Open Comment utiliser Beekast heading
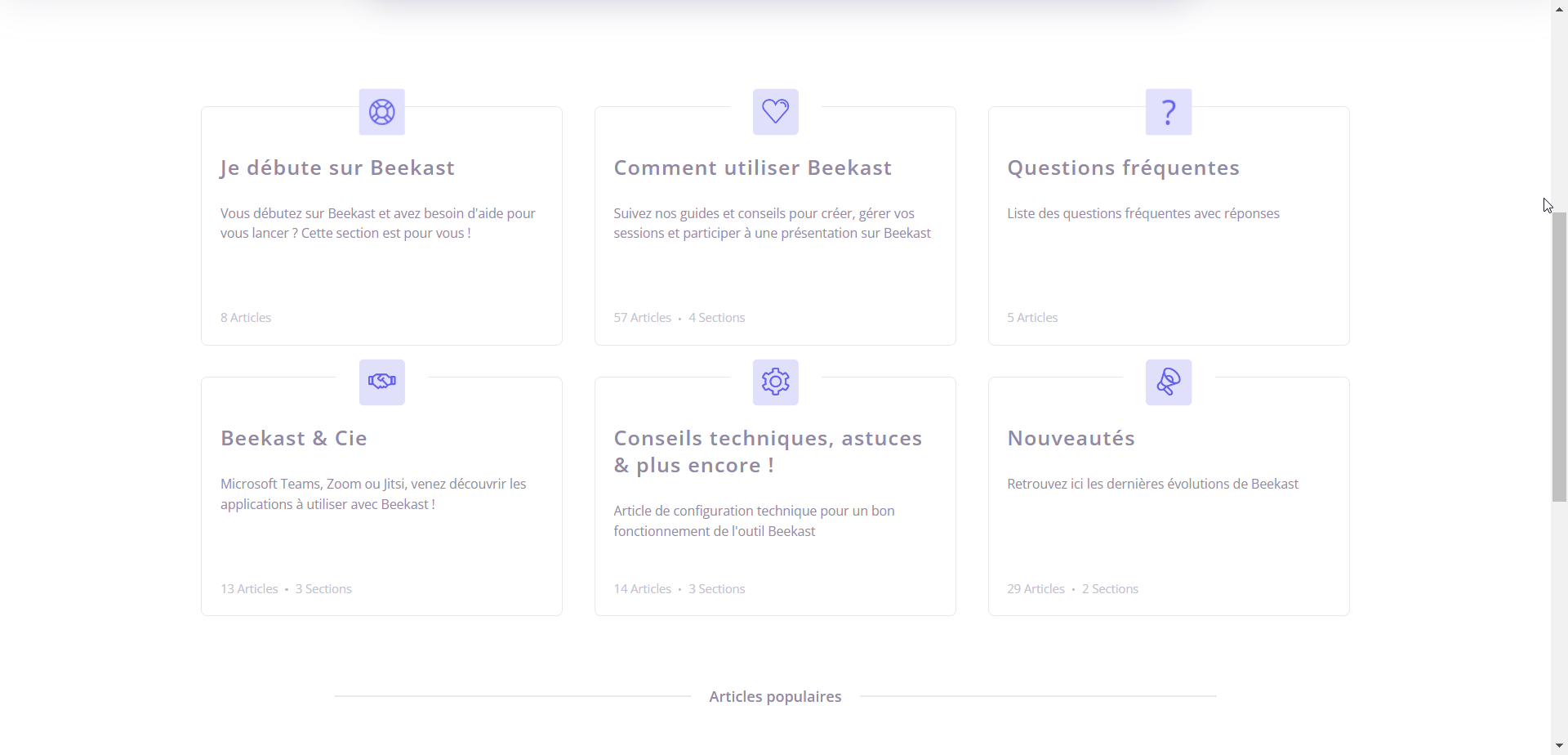 (752, 168)
